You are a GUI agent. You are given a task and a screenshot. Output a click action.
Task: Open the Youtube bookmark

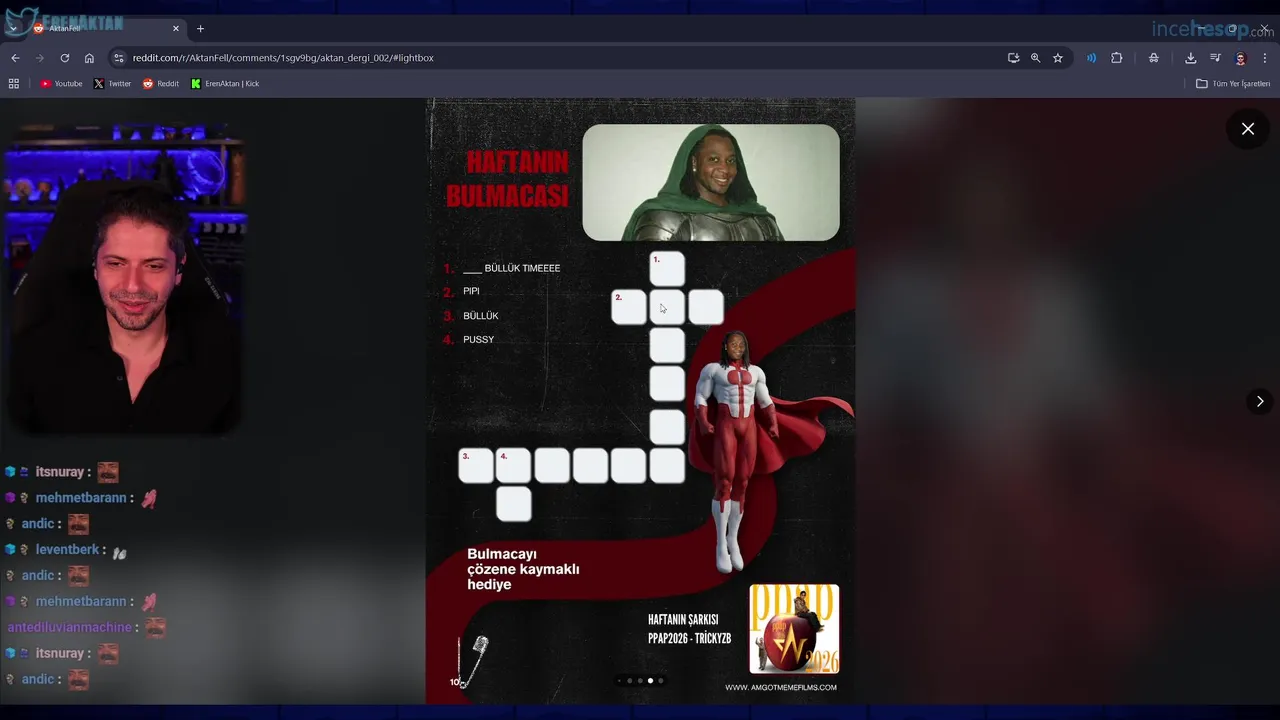[x=61, y=84]
